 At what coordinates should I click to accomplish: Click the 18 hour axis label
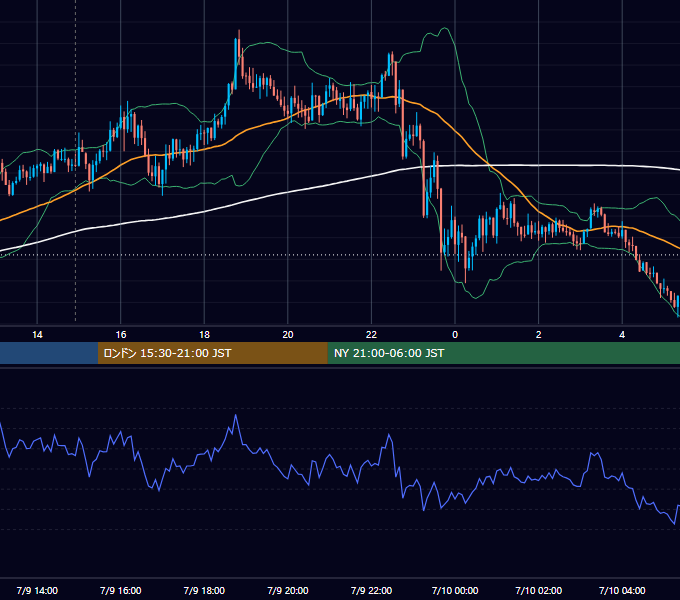coord(204,335)
